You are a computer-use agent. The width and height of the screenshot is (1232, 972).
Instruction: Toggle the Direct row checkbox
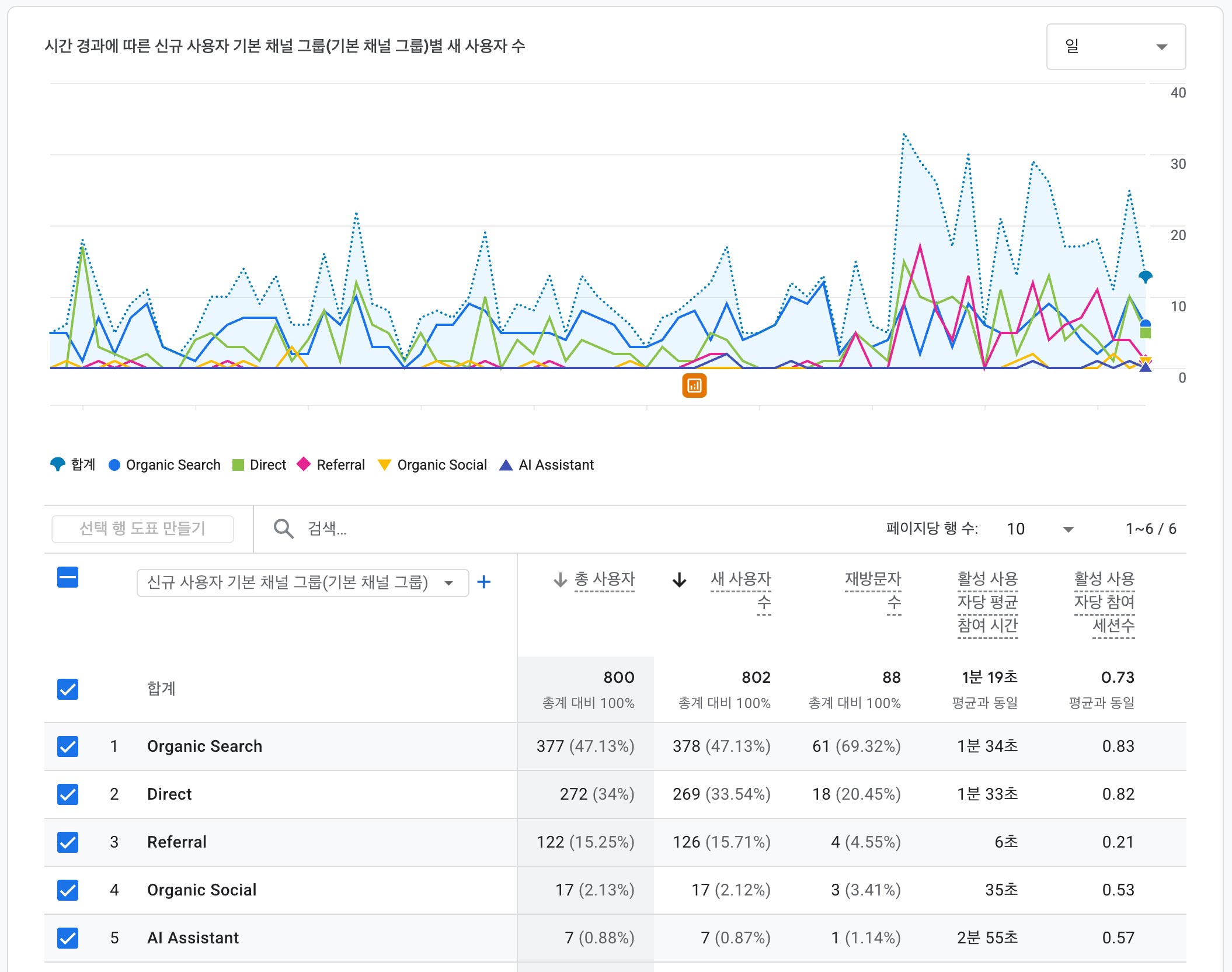[x=68, y=794]
